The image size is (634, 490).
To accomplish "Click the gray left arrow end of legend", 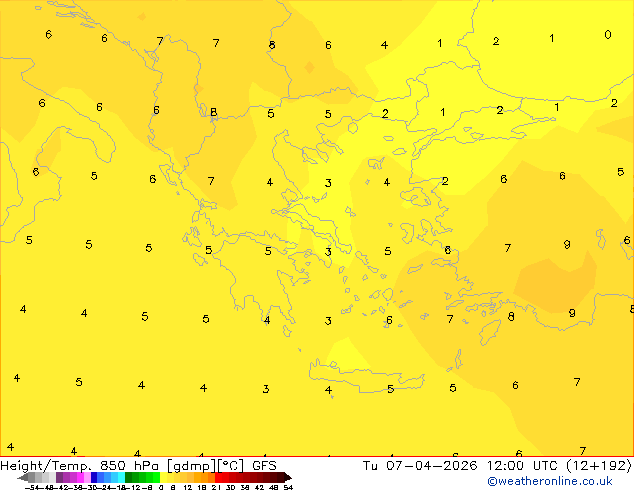I will [x=23, y=477].
